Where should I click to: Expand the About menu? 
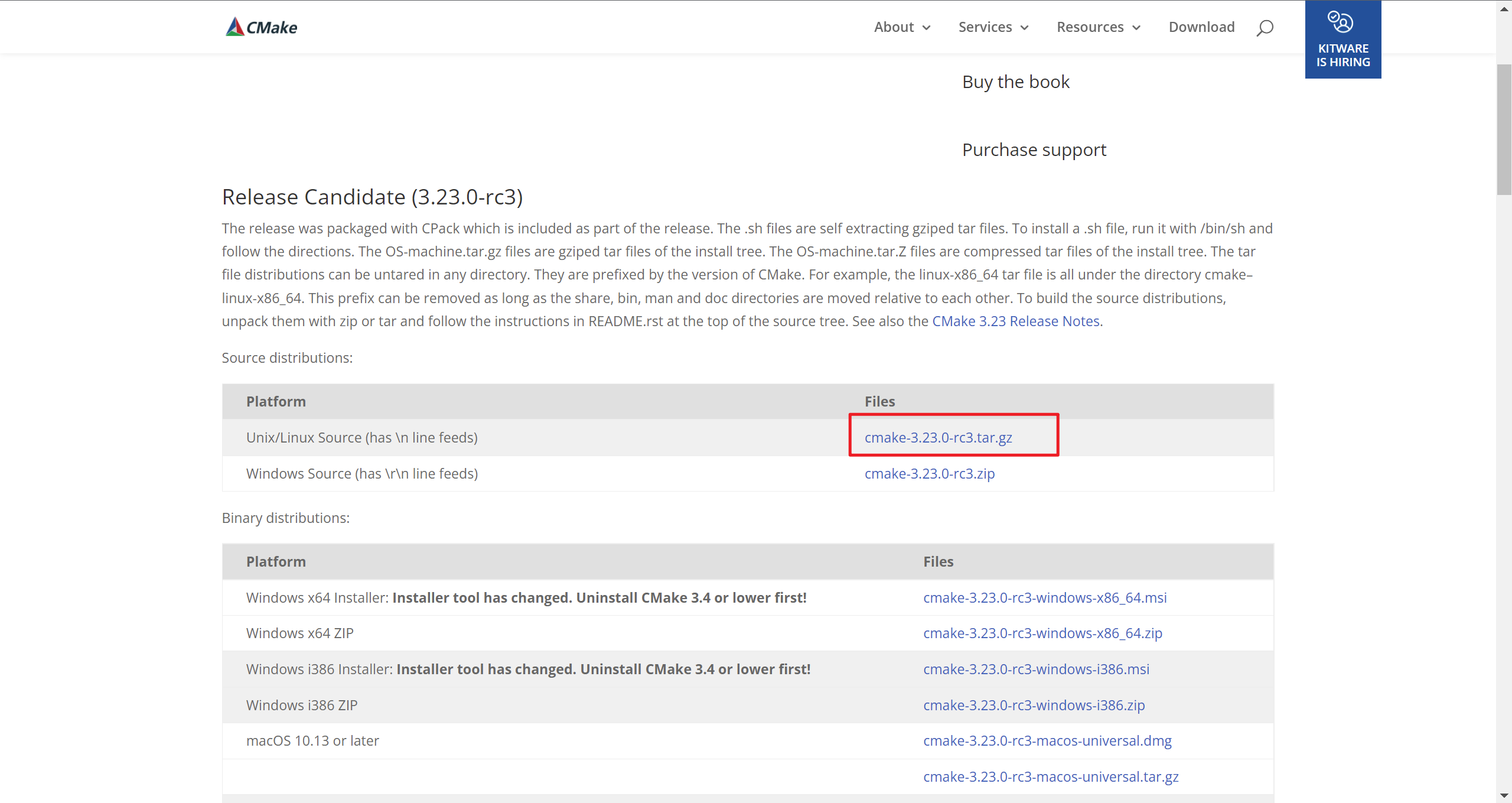[902, 27]
